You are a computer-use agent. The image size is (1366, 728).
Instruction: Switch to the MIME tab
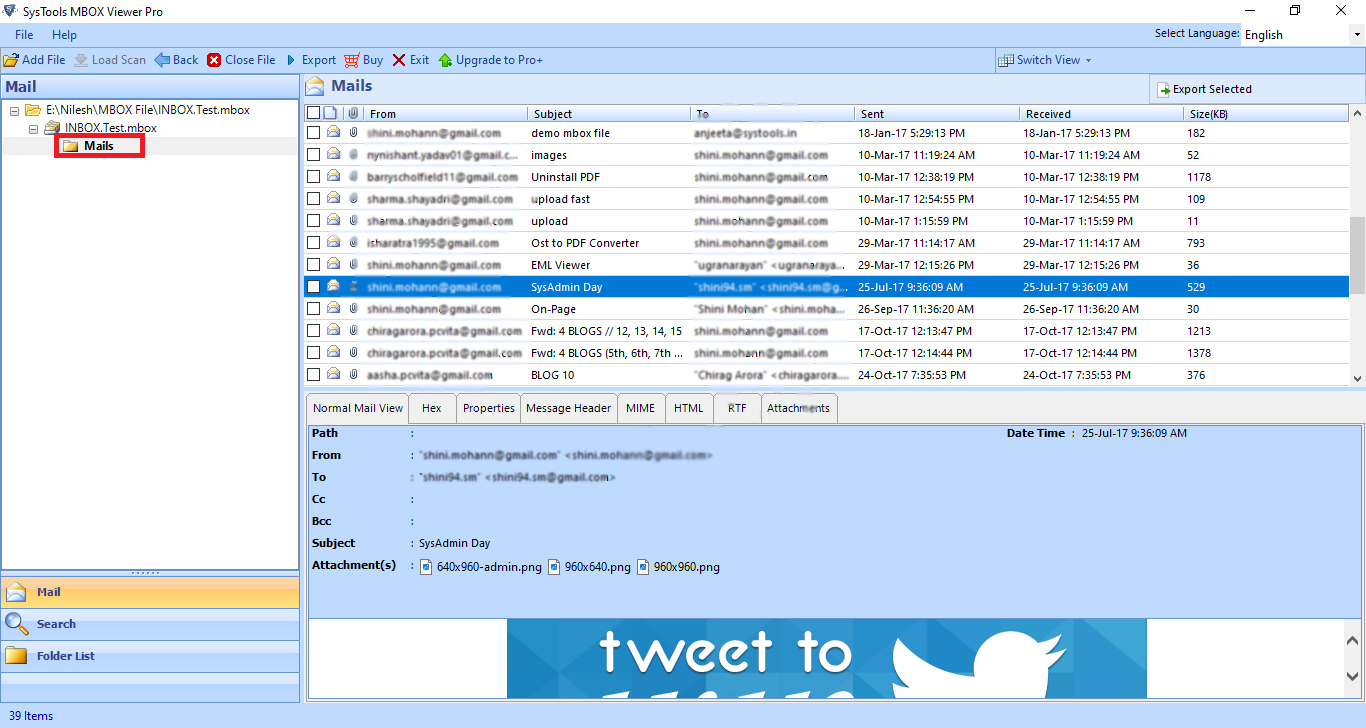tap(641, 408)
